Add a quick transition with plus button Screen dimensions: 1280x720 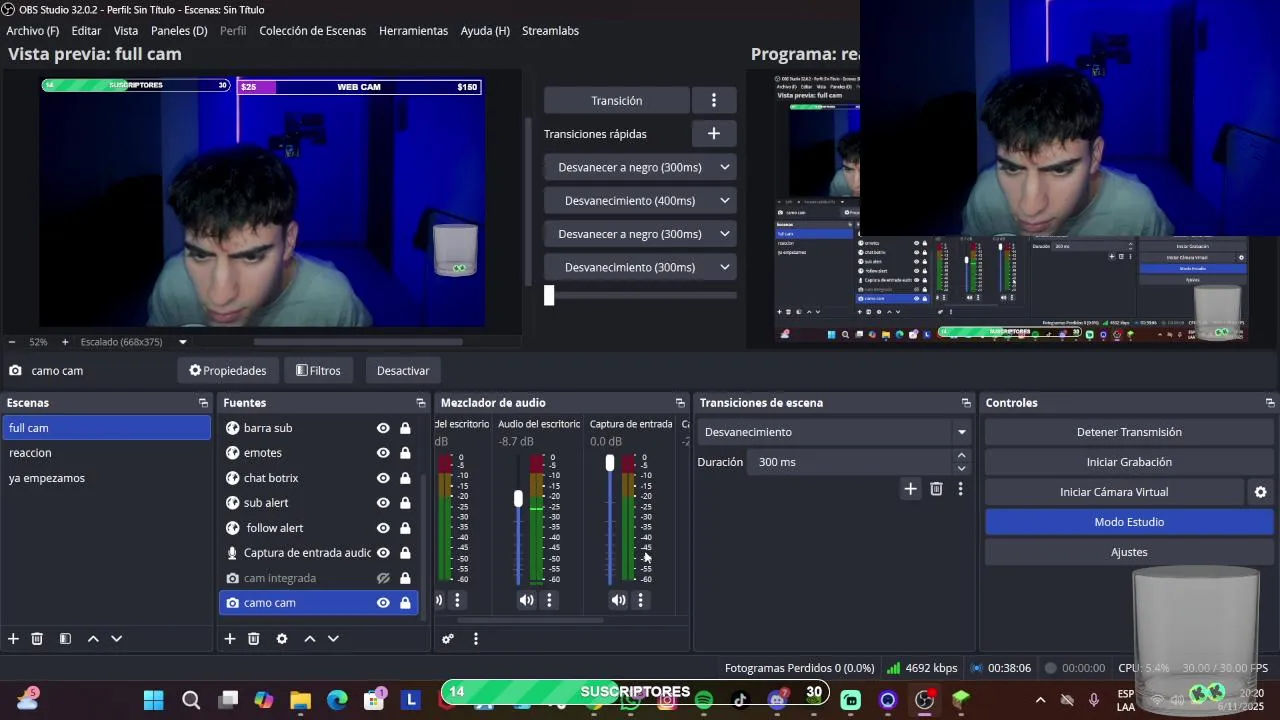click(714, 133)
